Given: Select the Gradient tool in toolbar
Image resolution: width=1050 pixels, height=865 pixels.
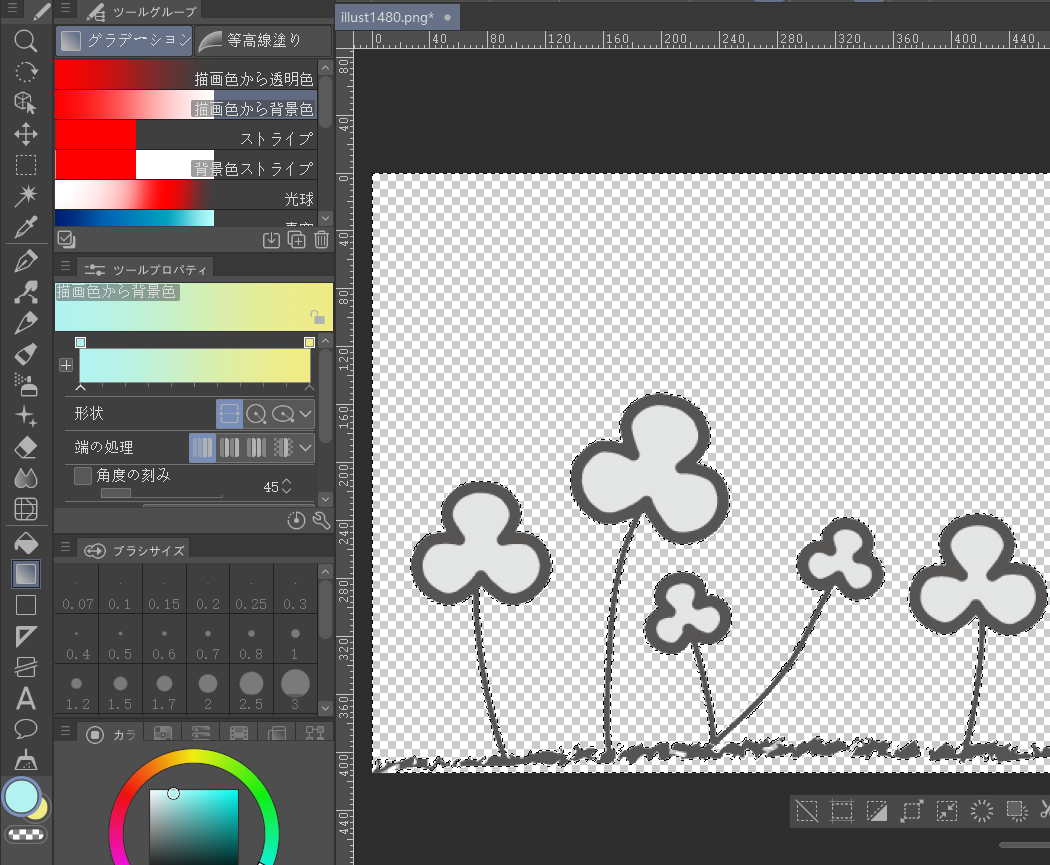Looking at the screenshot, I should 25,574.
